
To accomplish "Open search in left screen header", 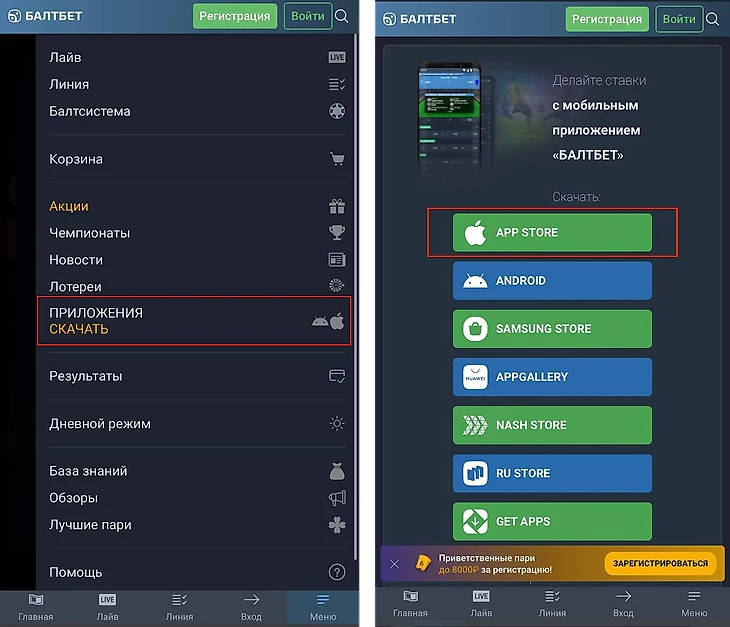I will [x=342, y=16].
